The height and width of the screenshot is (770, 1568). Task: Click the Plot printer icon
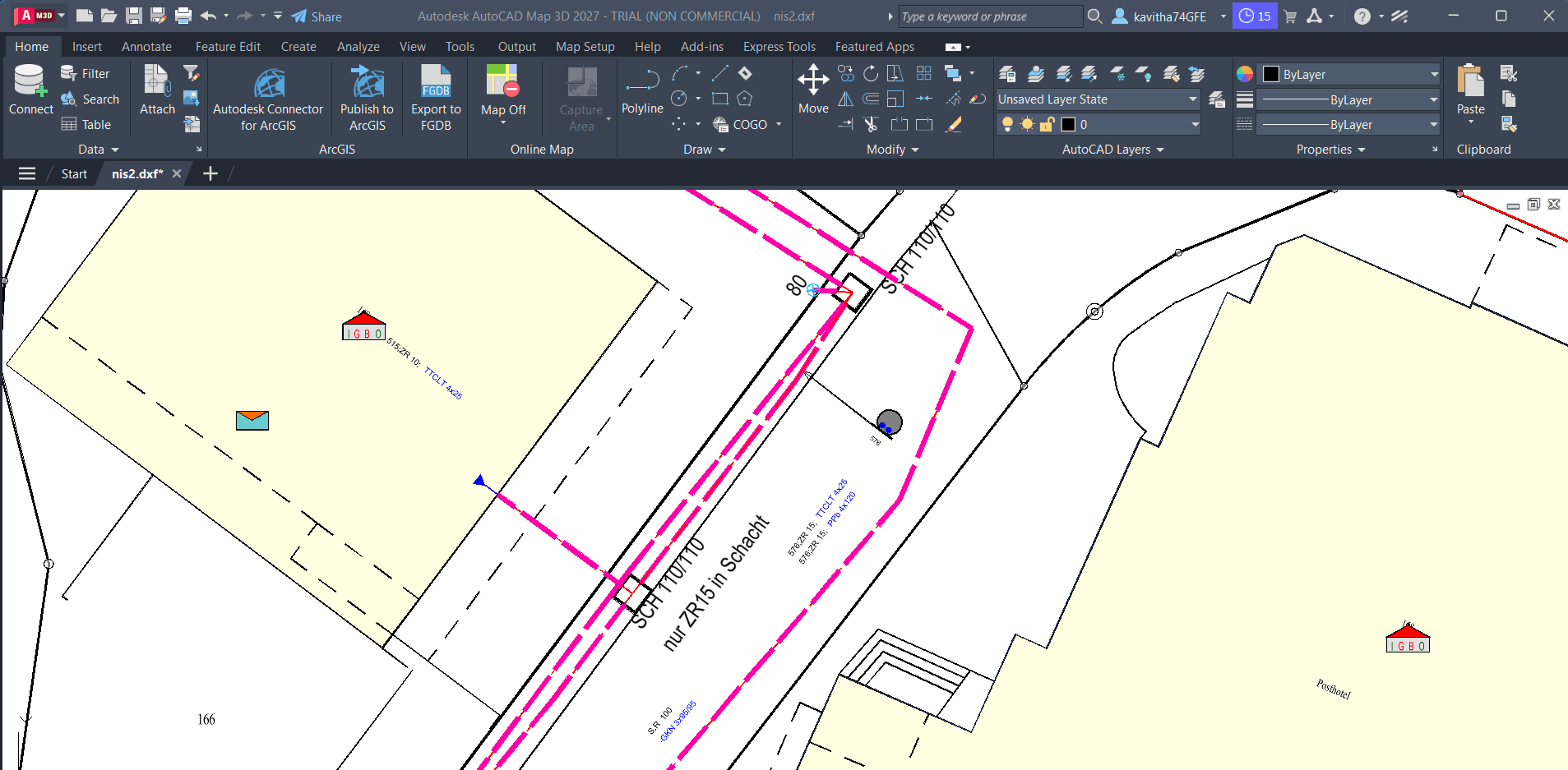[183, 16]
